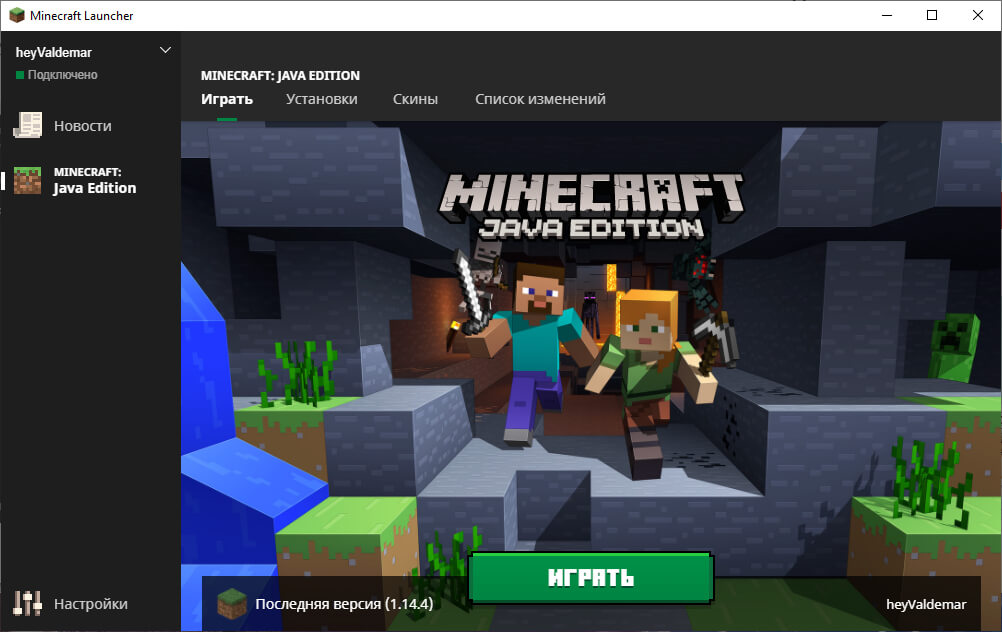The height and width of the screenshot is (632, 1002).
Task: Click the heyValdemar name in the bottom bar
Action: click(926, 605)
